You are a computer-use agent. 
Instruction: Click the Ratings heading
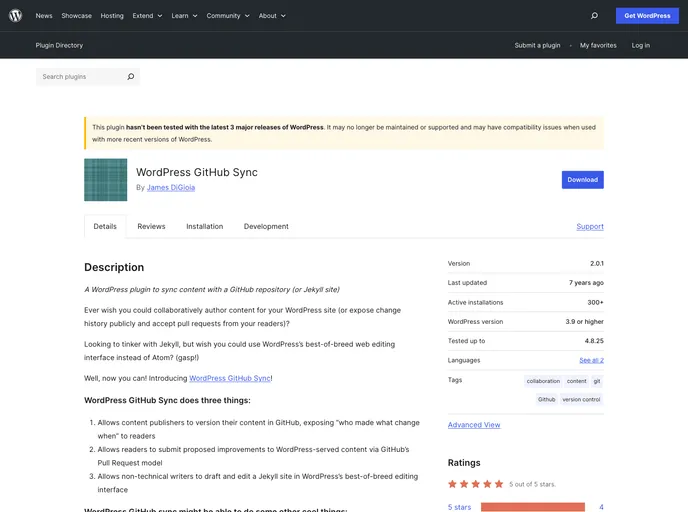pyautogui.click(x=464, y=462)
